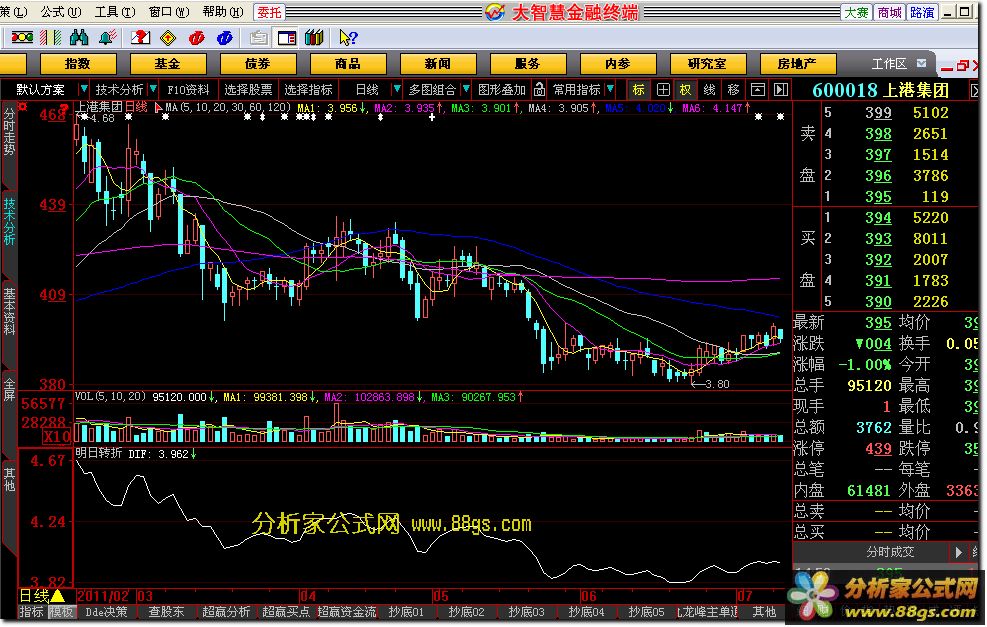Click the 商品 yellow button

click(348, 64)
